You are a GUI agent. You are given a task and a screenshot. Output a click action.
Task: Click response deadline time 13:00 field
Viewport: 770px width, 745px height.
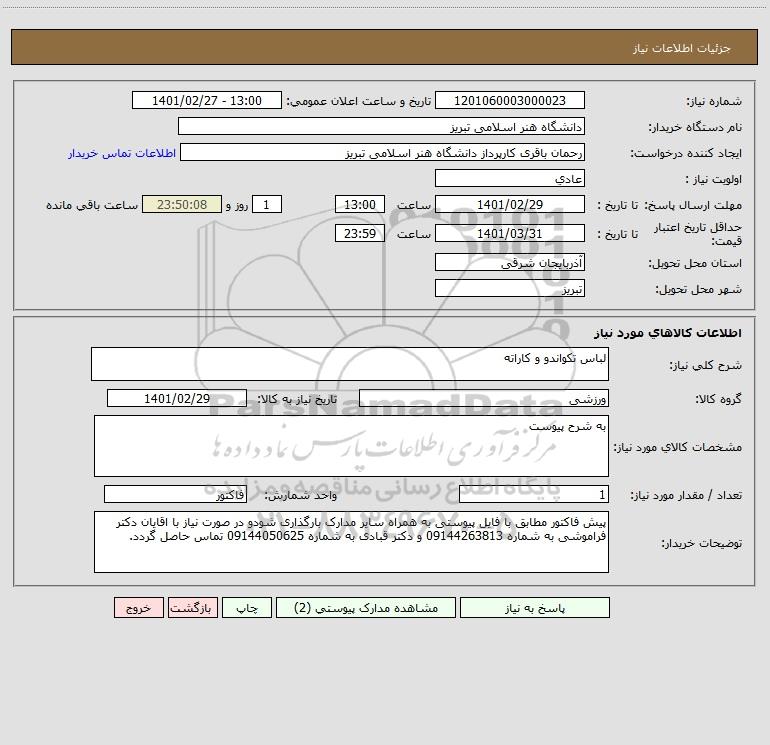coord(359,204)
